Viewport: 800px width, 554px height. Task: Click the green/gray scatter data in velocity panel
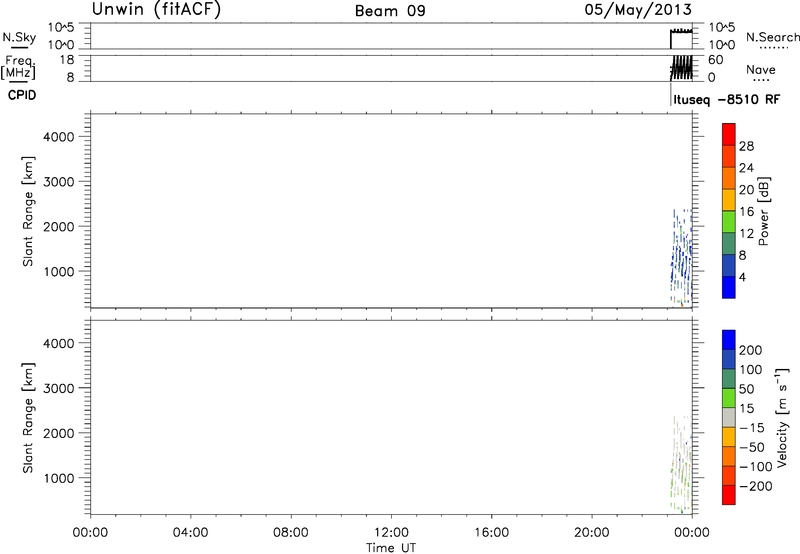(681, 463)
